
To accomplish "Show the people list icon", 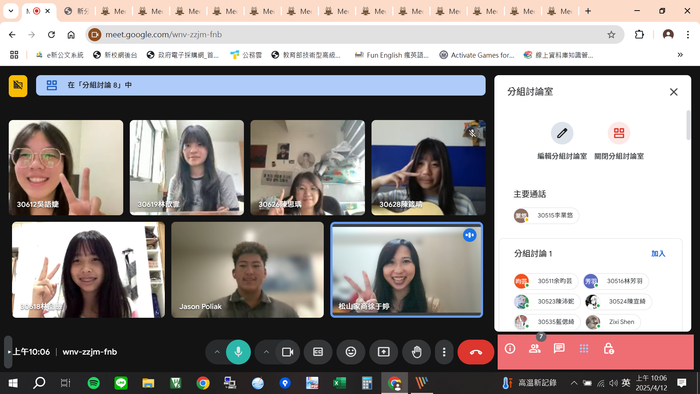I will pyautogui.click(x=534, y=348).
